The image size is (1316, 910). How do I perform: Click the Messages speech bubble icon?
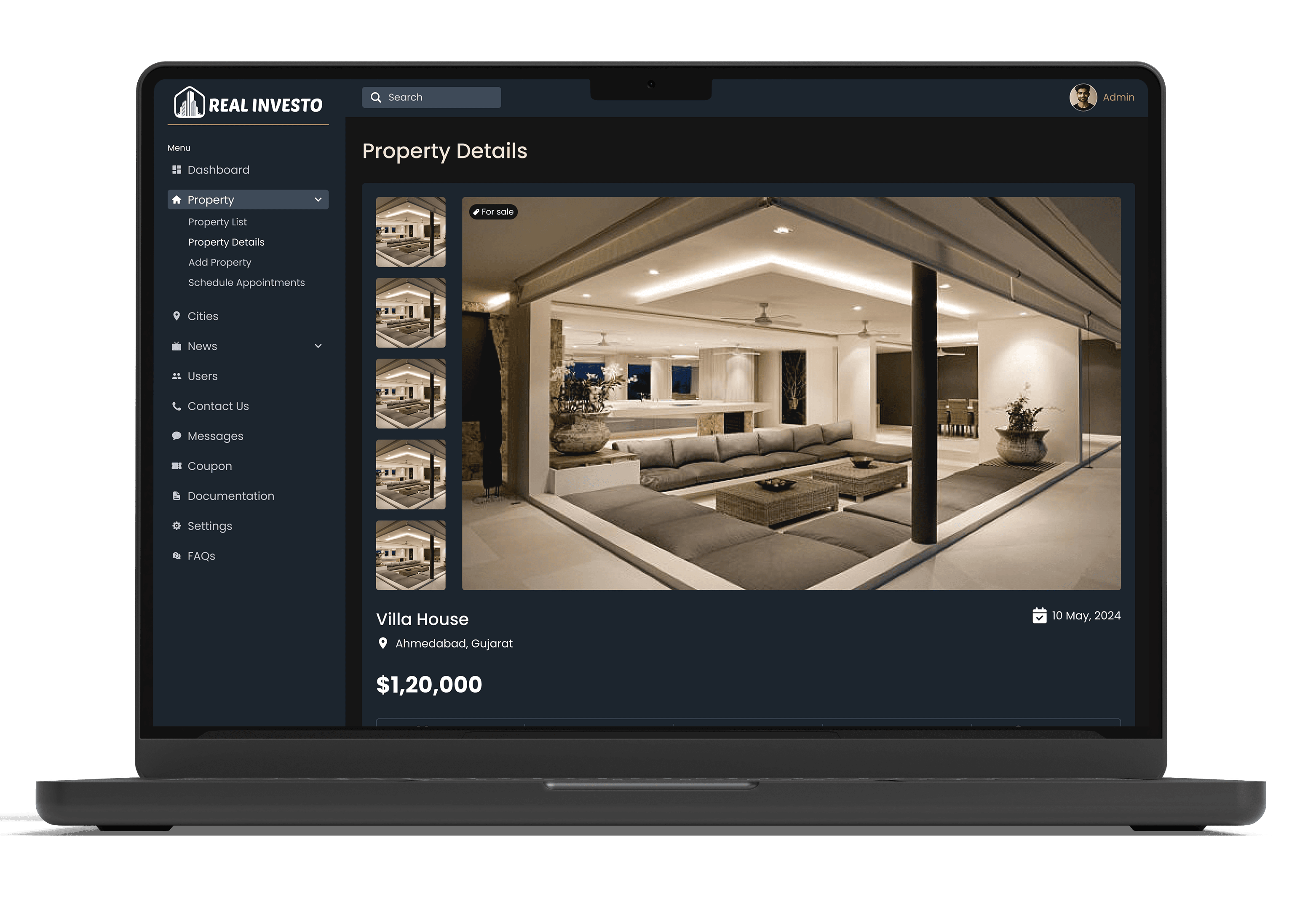click(177, 436)
